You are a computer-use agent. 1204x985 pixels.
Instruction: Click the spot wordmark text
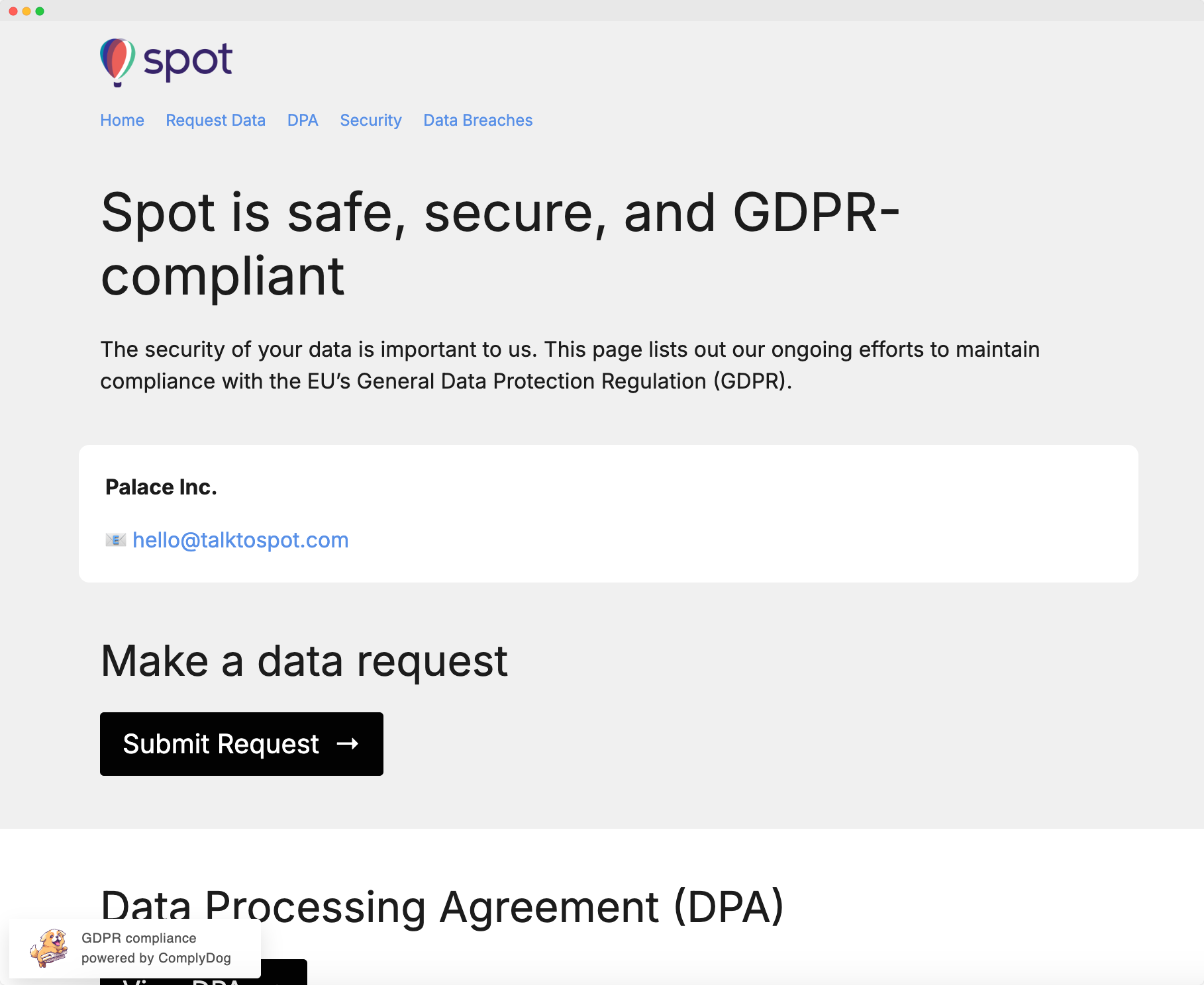(x=188, y=62)
